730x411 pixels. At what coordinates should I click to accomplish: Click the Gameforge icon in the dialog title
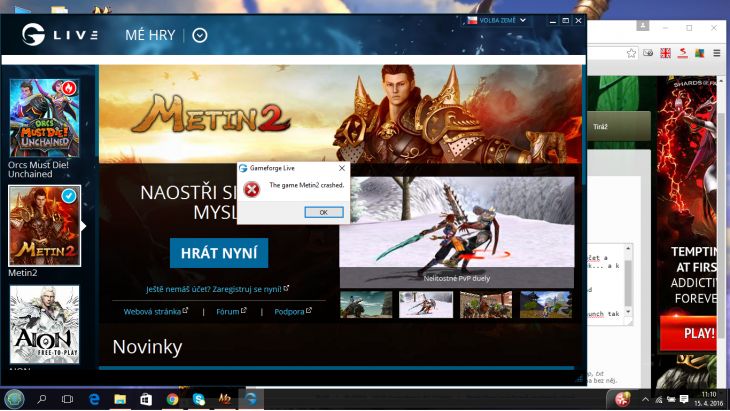(243, 168)
